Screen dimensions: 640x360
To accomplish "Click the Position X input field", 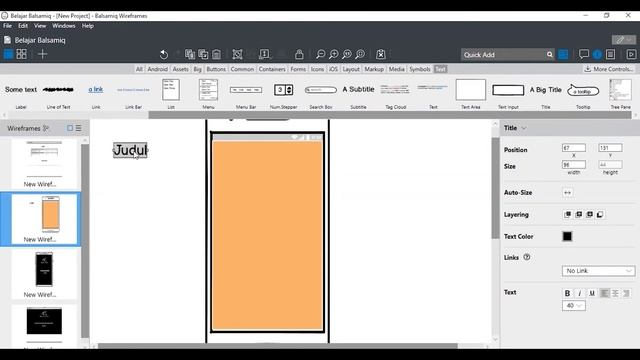I will [574, 148].
